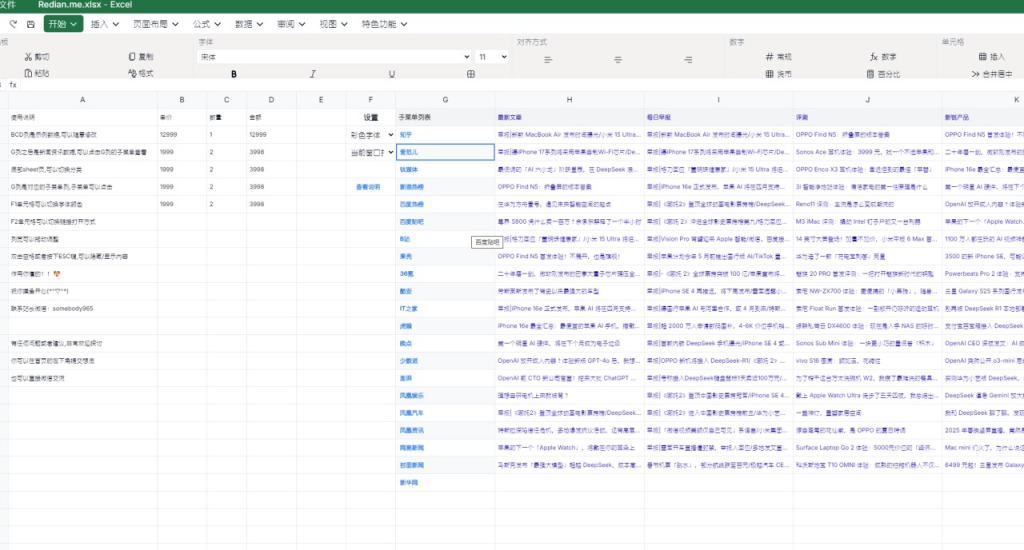Image resolution: width=1024 pixels, height=550 pixels.
Task: Align text right
Action: (x=688, y=59)
